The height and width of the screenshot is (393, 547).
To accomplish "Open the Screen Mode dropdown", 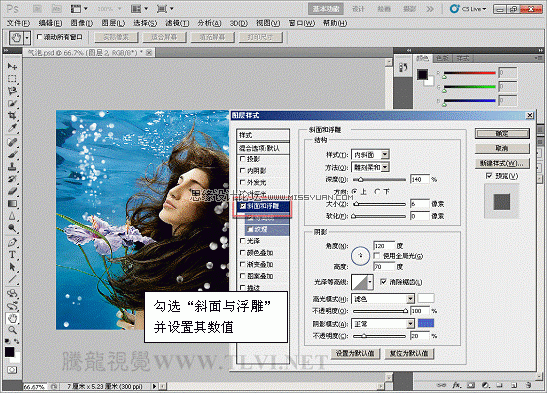I will pyautogui.click(x=165, y=9).
